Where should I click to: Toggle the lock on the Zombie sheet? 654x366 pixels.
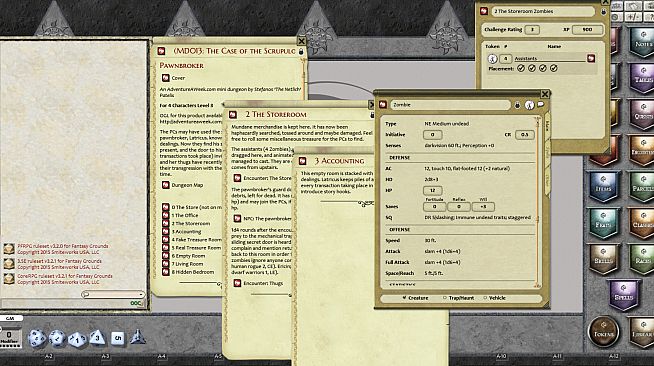click(518, 105)
